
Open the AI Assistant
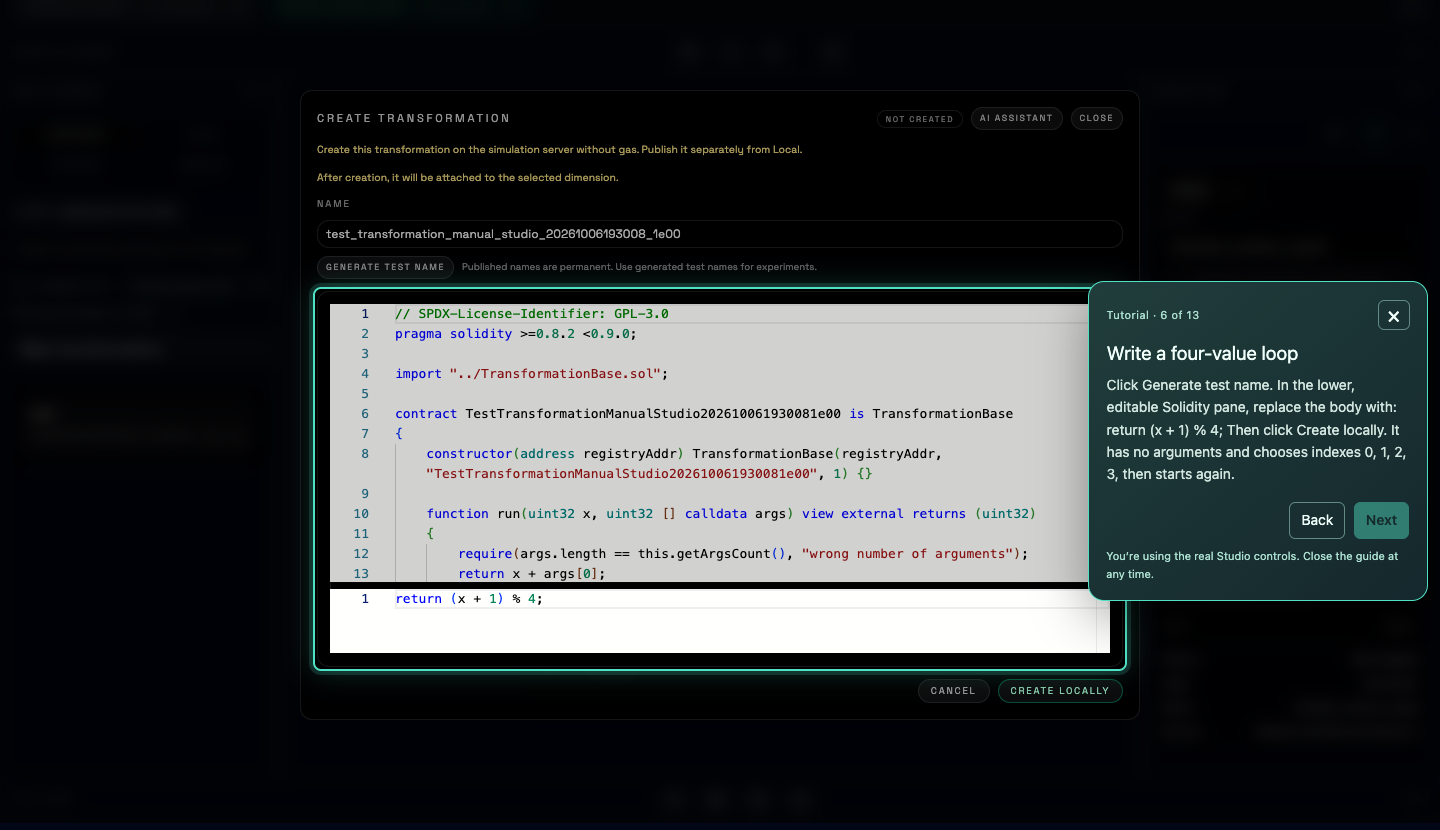pyautogui.click(x=1016, y=118)
